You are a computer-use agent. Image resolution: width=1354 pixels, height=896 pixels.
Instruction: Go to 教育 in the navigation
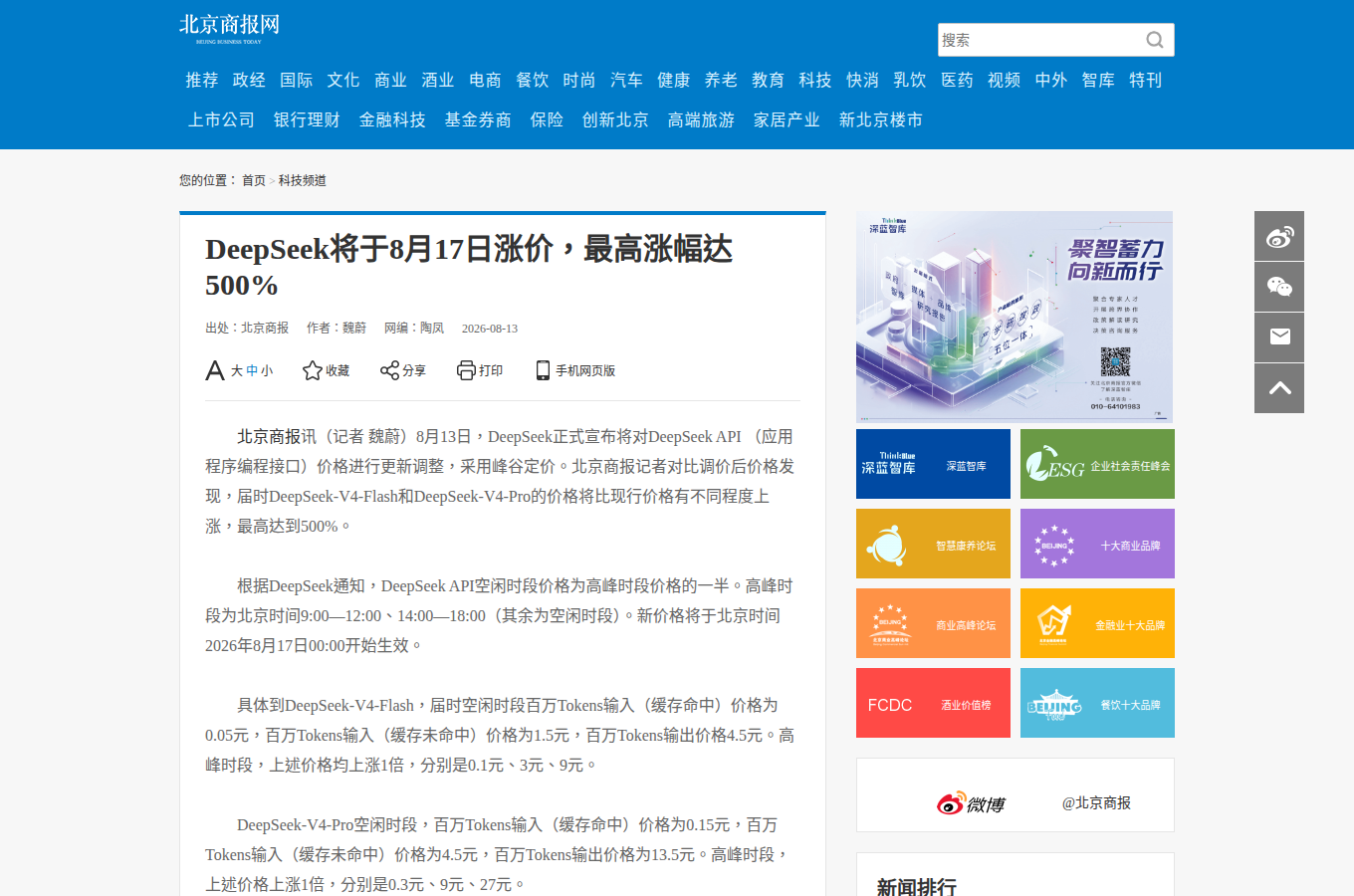pos(768,80)
